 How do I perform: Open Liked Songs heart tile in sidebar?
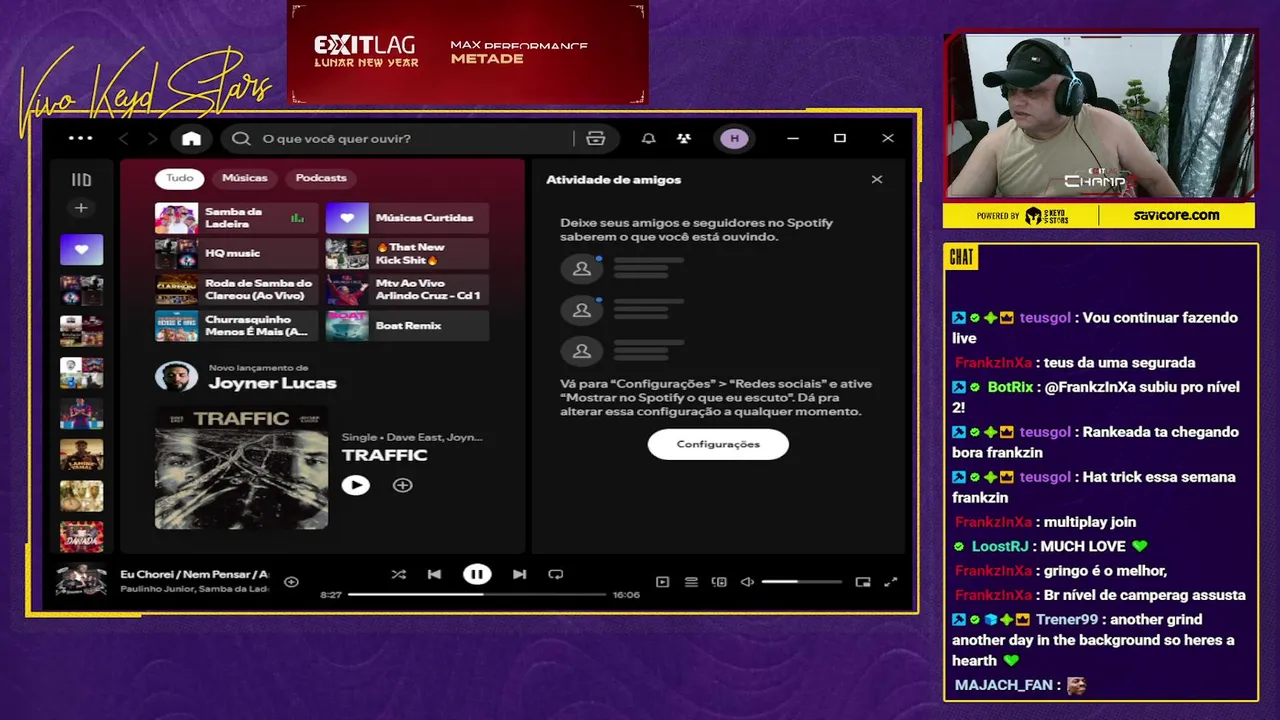tap(81, 249)
